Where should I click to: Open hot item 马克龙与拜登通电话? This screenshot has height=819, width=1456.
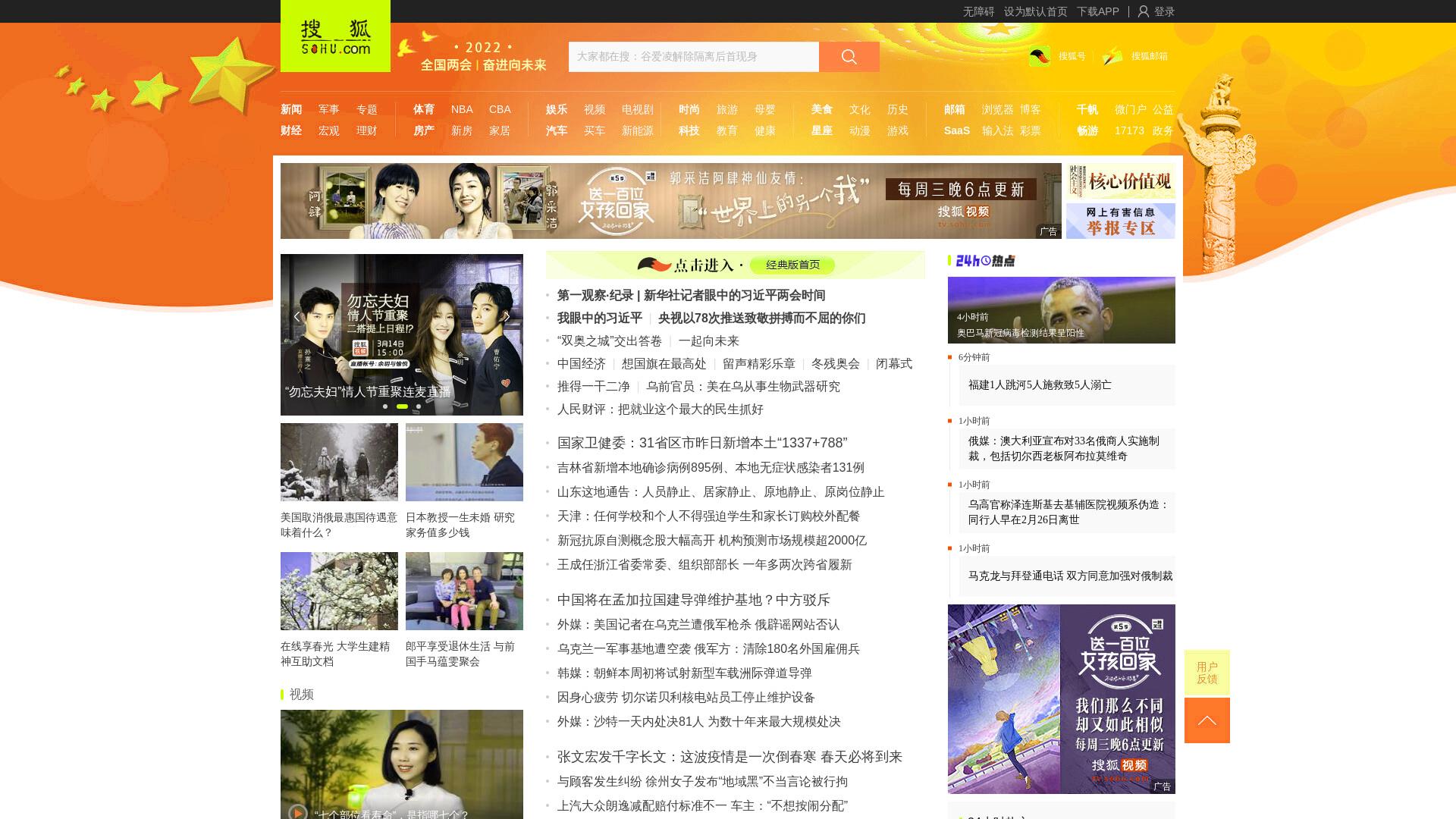pos(1070,576)
